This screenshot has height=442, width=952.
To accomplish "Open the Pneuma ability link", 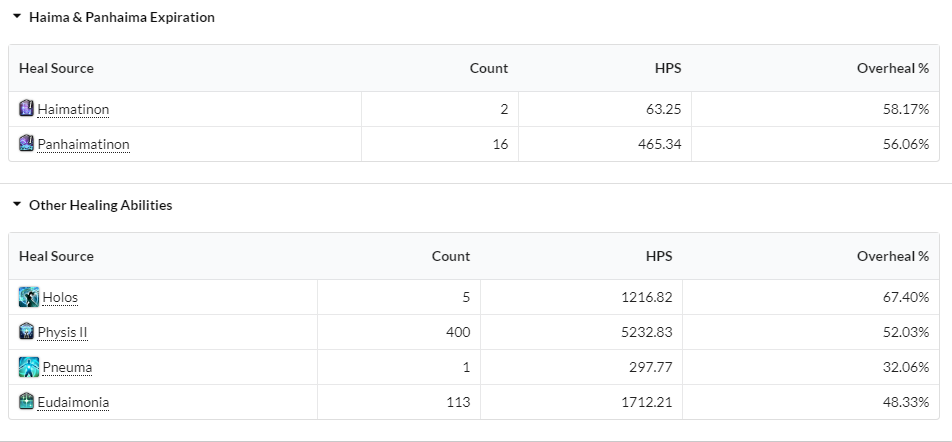I will point(67,367).
